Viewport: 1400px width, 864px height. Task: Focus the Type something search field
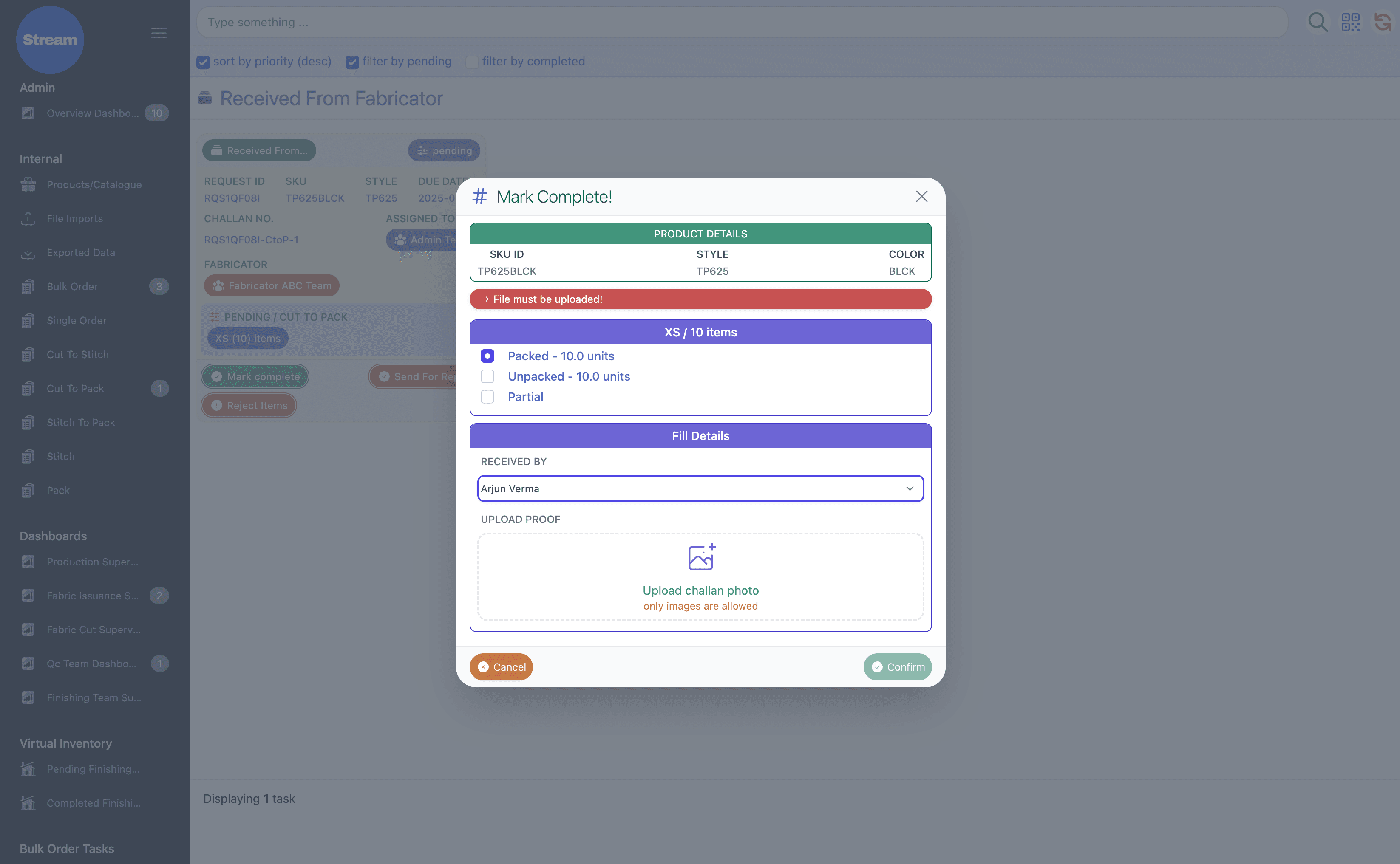pos(742,22)
